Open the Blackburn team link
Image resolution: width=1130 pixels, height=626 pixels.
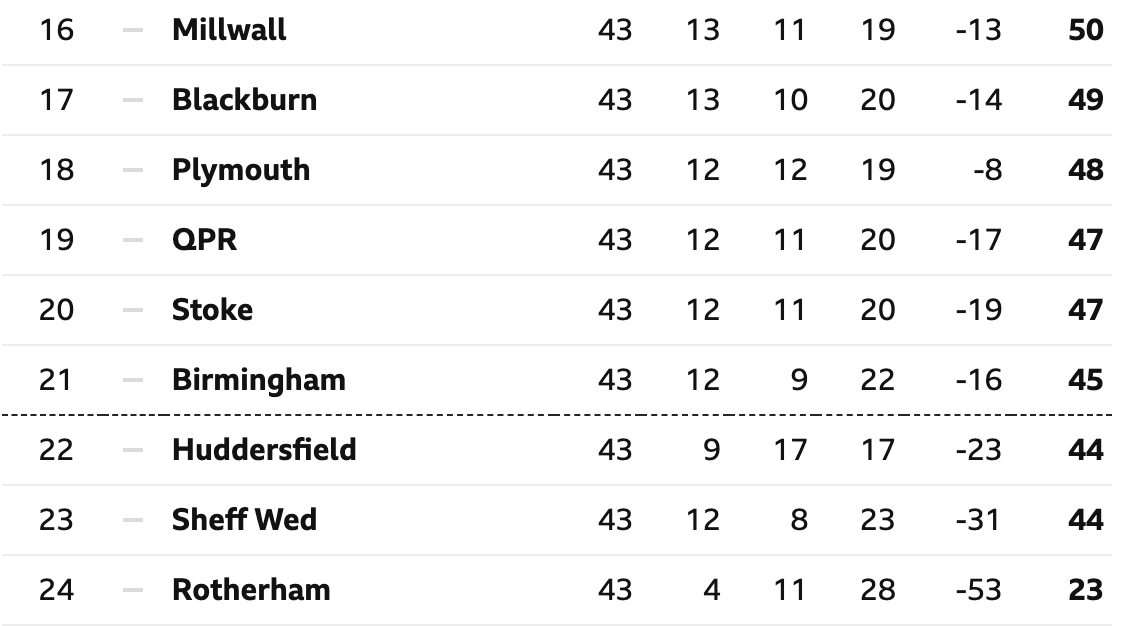pyautogui.click(x=244, y=100)
